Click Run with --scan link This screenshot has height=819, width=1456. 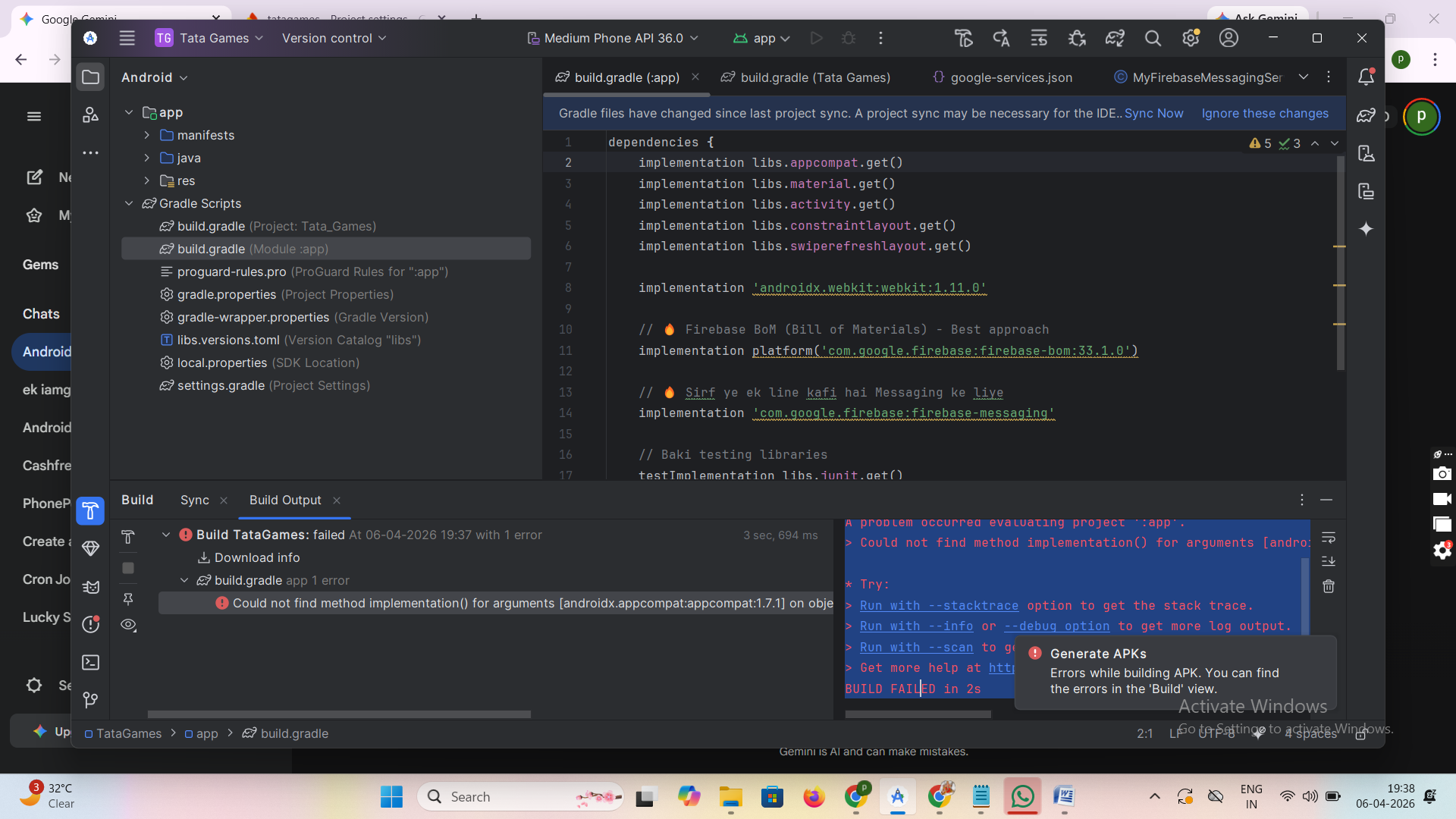916,647
